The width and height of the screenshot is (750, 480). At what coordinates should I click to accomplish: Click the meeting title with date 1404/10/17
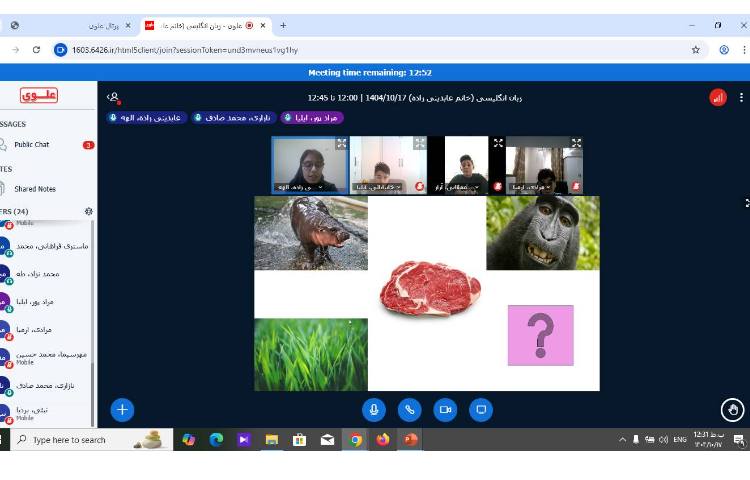coord(414,98)
